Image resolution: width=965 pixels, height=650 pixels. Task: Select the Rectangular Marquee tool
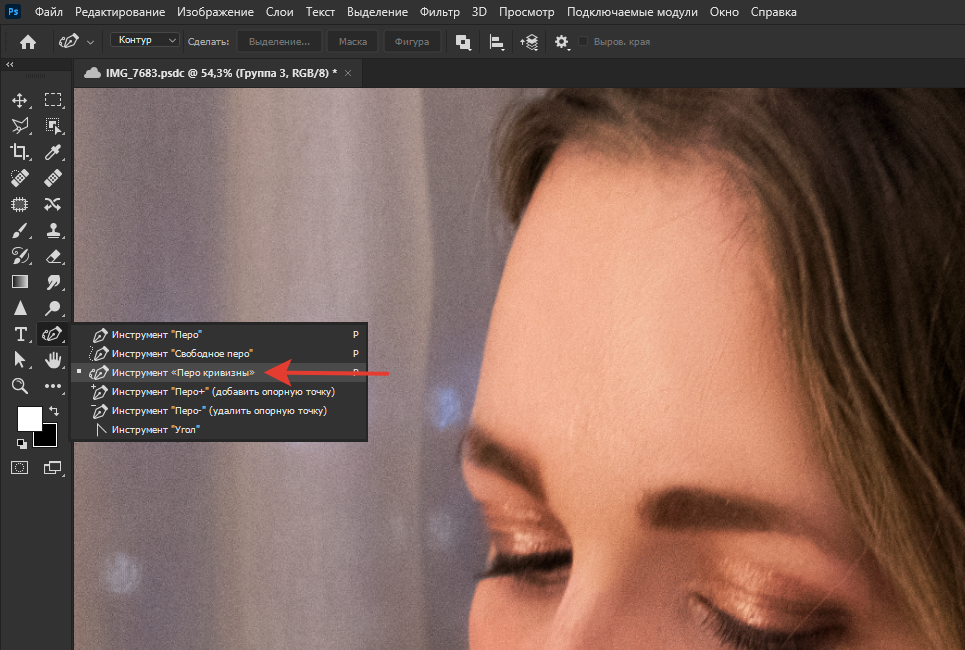pyautogui.click(x=53, y=100)
